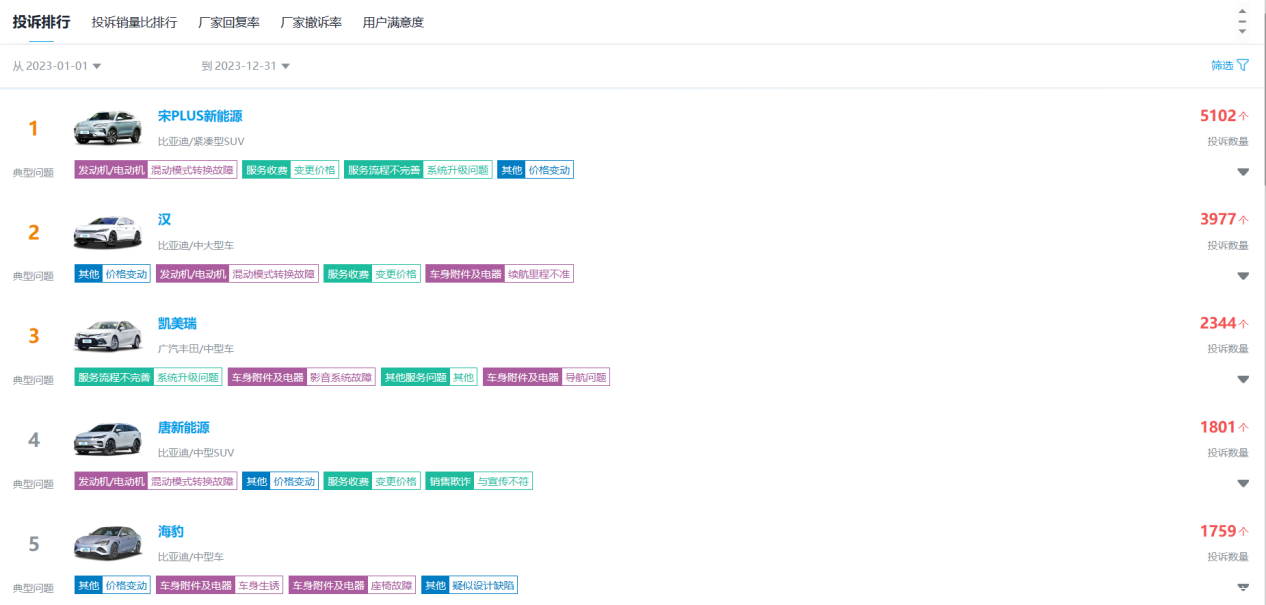The width and height of the screenshot is (1266, 605).
Task: Click 比亚迪/中大型车 subtitle text
Action: point(196,246)
